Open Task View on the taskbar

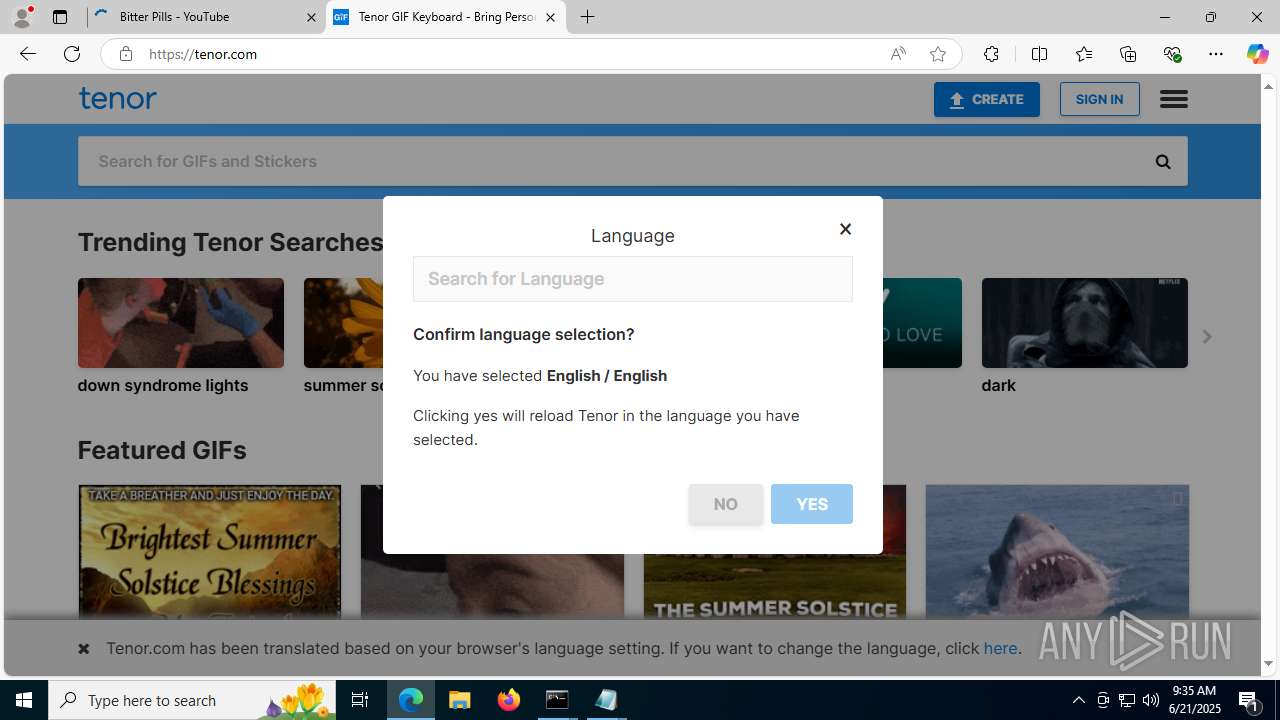(360, 700)
